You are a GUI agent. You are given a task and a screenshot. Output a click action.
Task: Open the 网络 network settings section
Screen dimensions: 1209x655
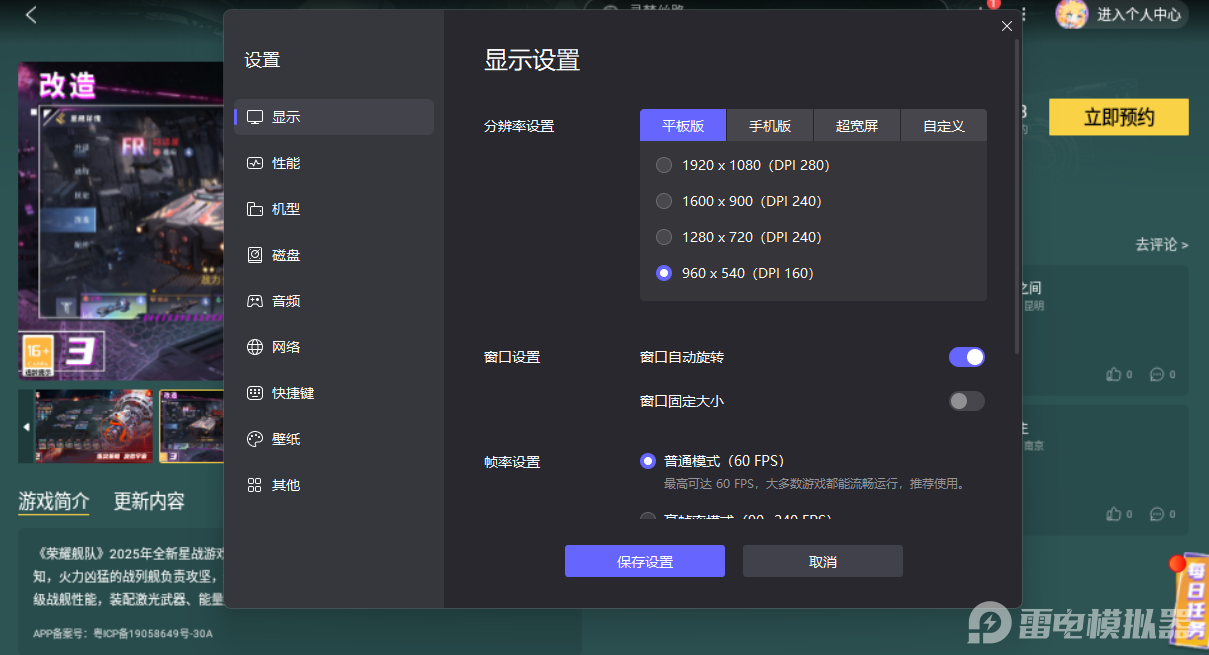coord(334,347)
